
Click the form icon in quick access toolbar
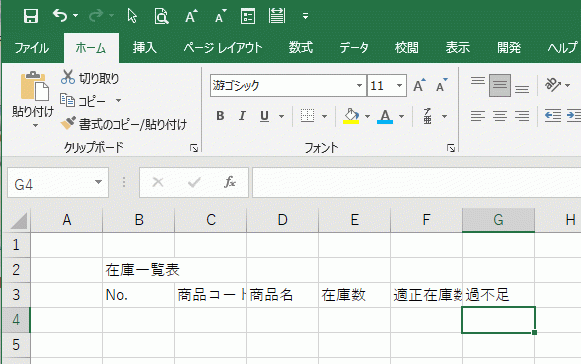(x=248, y=16)
